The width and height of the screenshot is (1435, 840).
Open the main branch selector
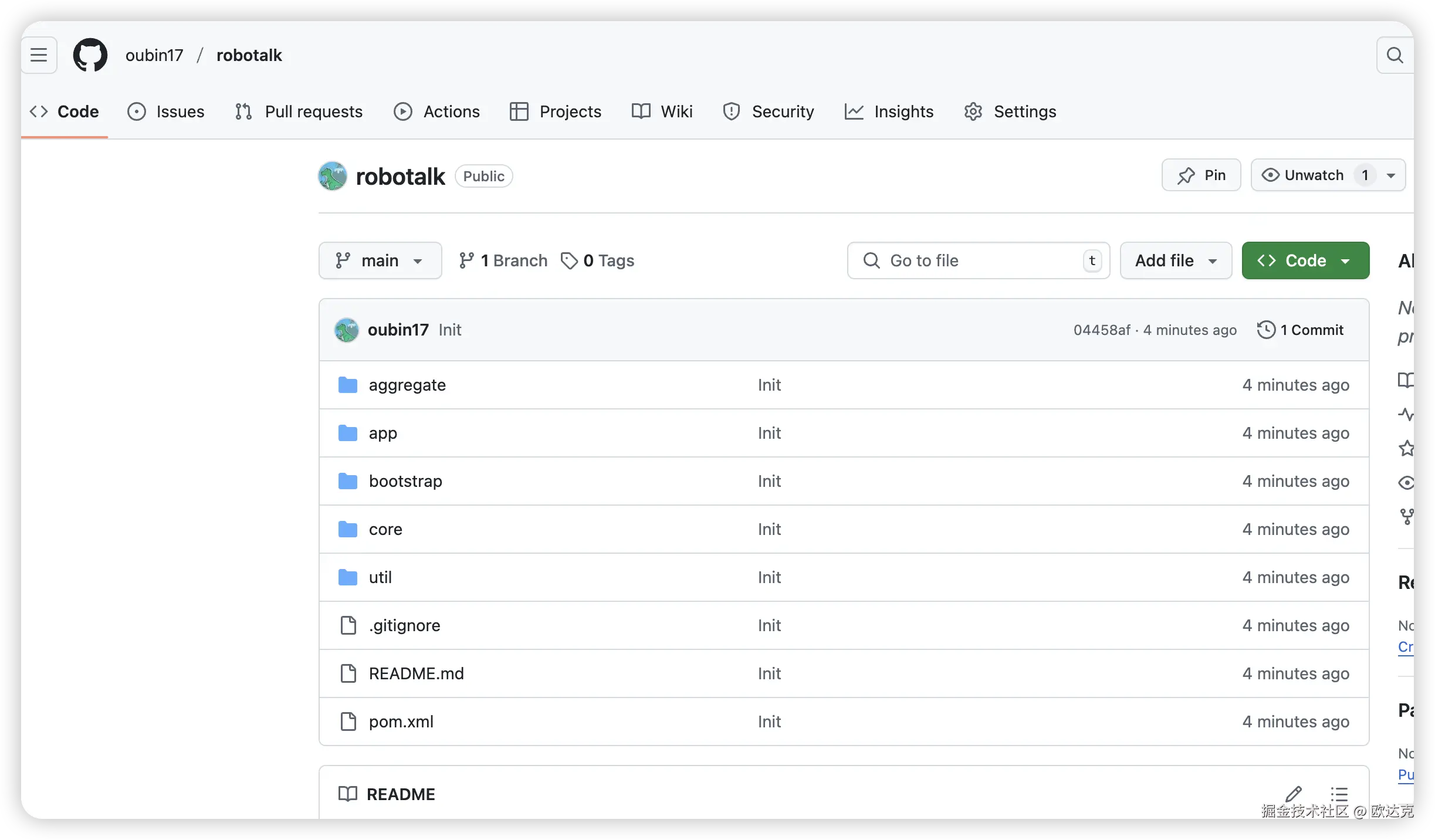coord(380,260)
